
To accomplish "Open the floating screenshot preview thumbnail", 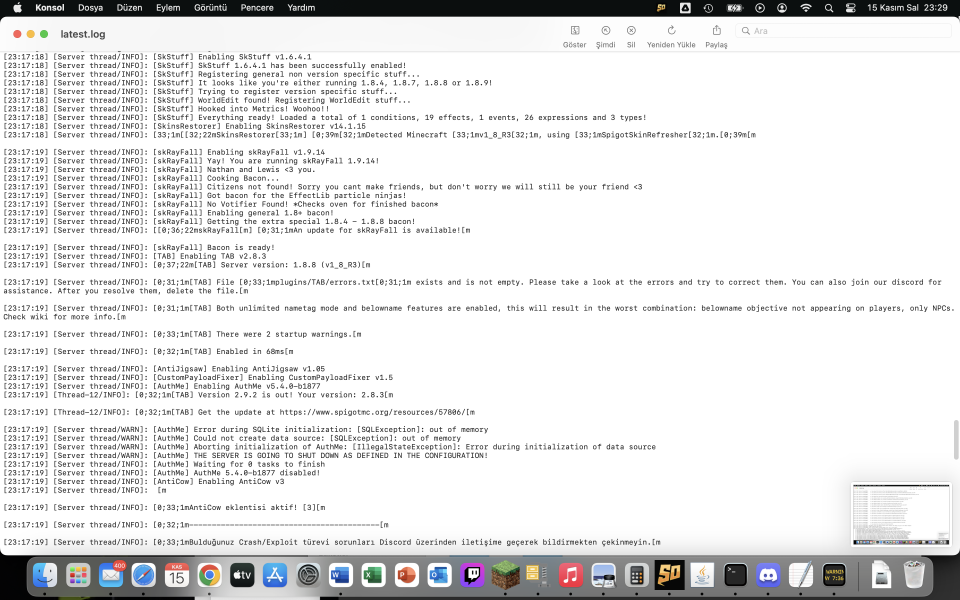I will coord(901,514).
